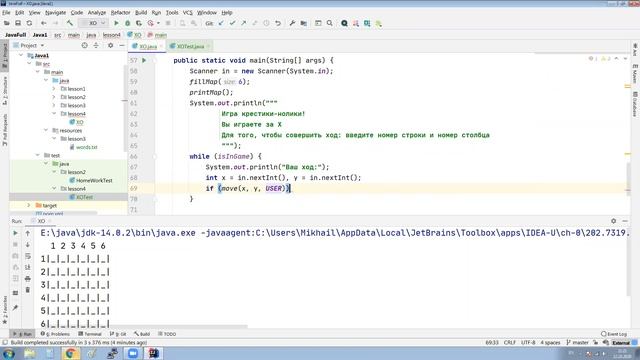The image size is (640, 360).
Task: Open the profiler dropdown arrow
Action: (158, 23)
